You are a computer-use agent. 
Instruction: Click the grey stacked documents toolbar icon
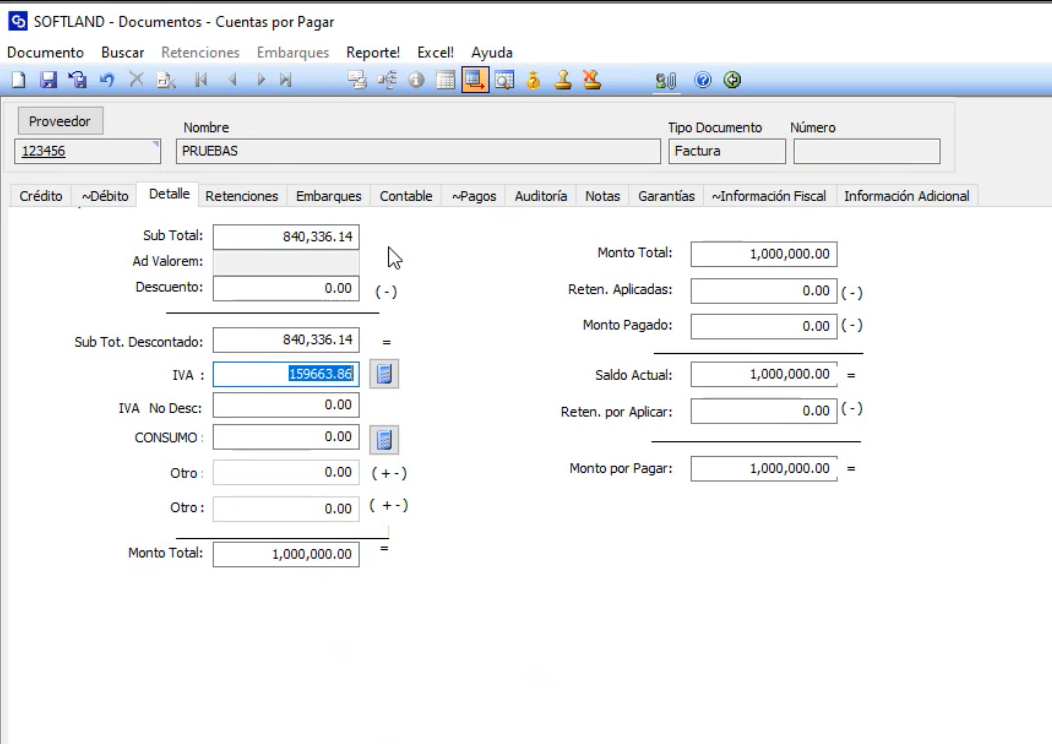pos(357,81)
